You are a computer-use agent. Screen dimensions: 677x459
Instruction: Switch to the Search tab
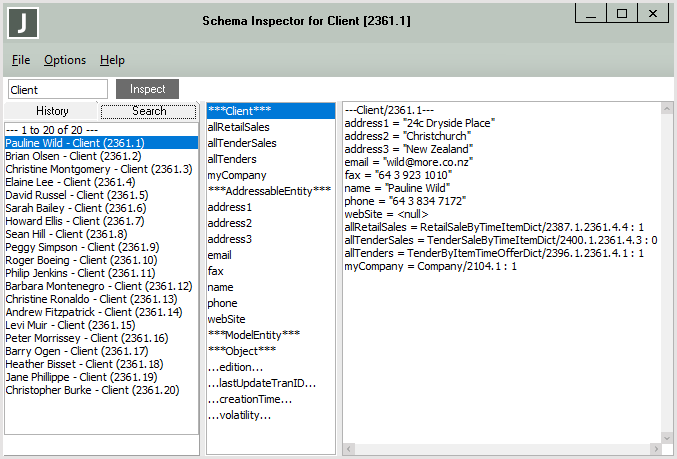click(149, 111)
